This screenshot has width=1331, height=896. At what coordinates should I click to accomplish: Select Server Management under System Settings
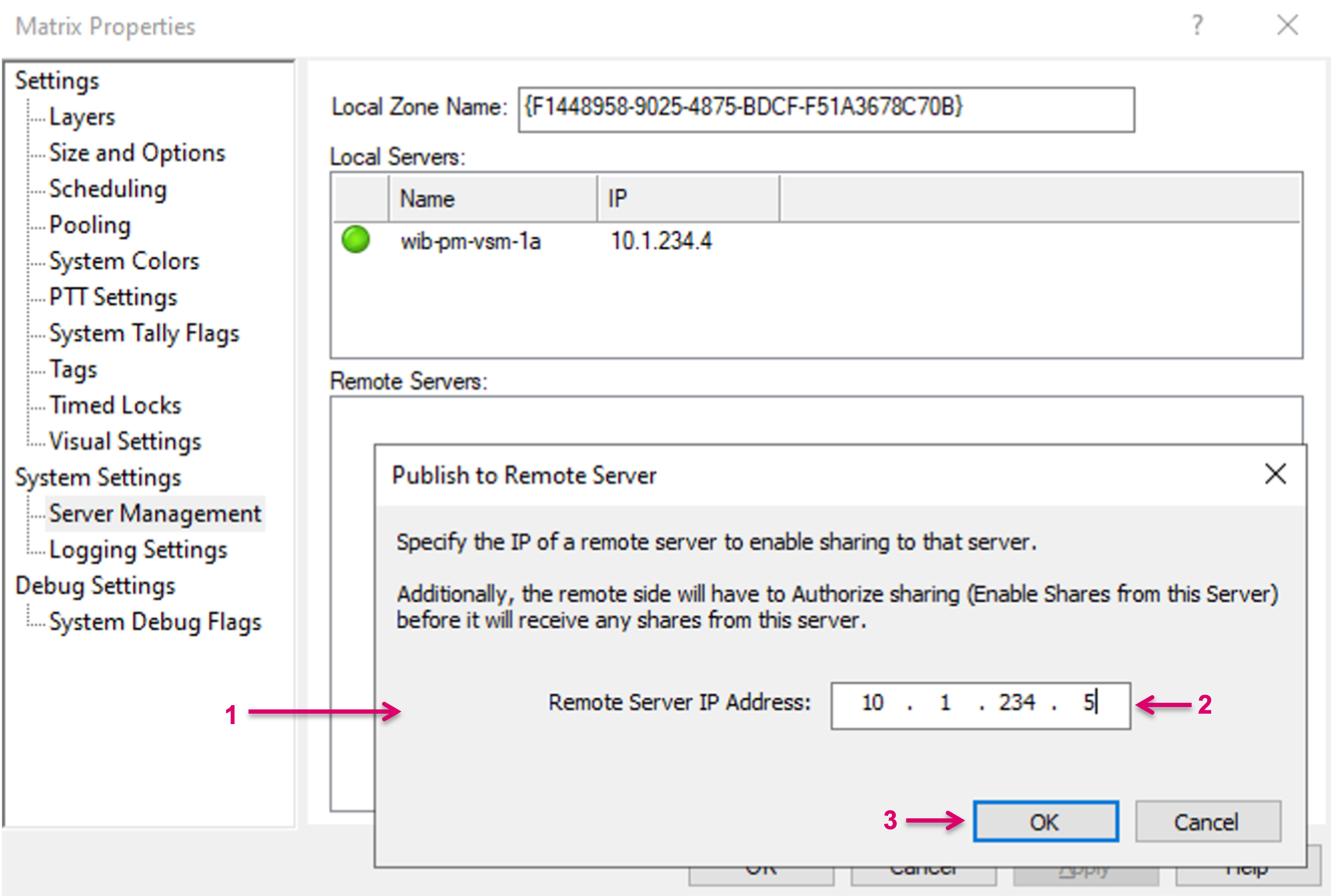[155, 513]
